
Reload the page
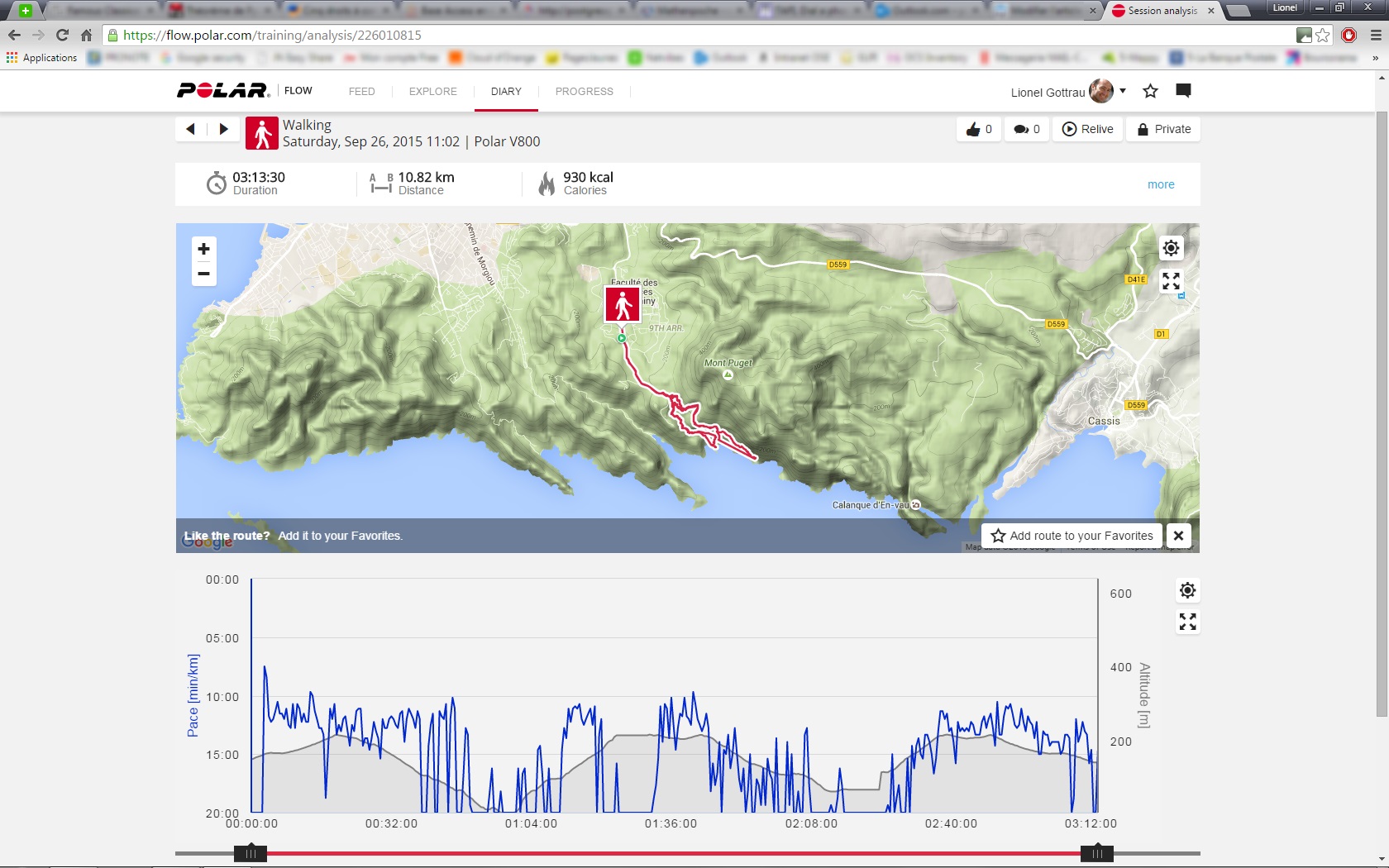click(x=62, y=36)
